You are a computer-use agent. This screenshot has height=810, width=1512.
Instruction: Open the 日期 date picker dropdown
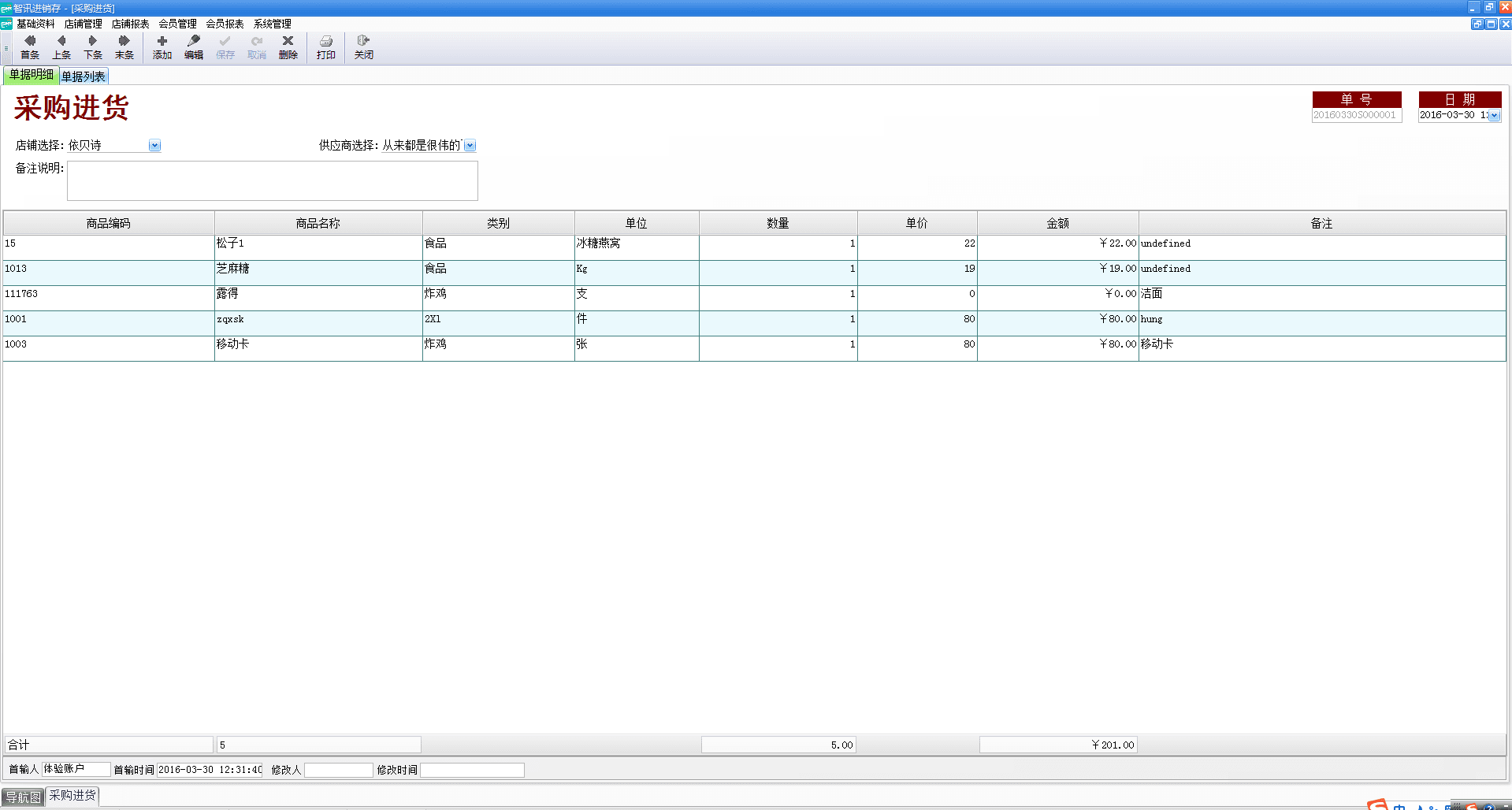click(1494, 116)
